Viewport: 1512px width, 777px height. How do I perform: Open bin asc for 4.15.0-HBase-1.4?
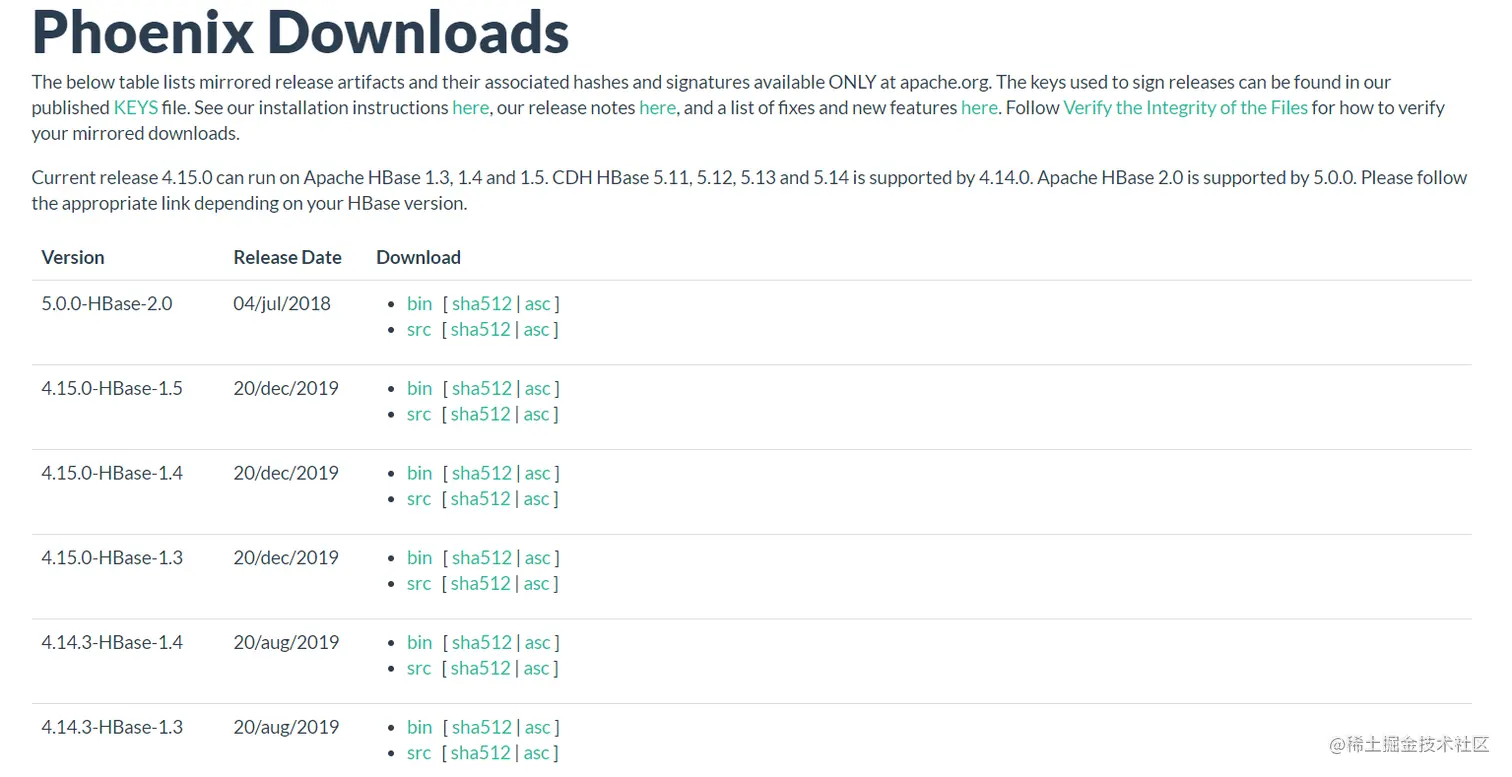(537, 473)
